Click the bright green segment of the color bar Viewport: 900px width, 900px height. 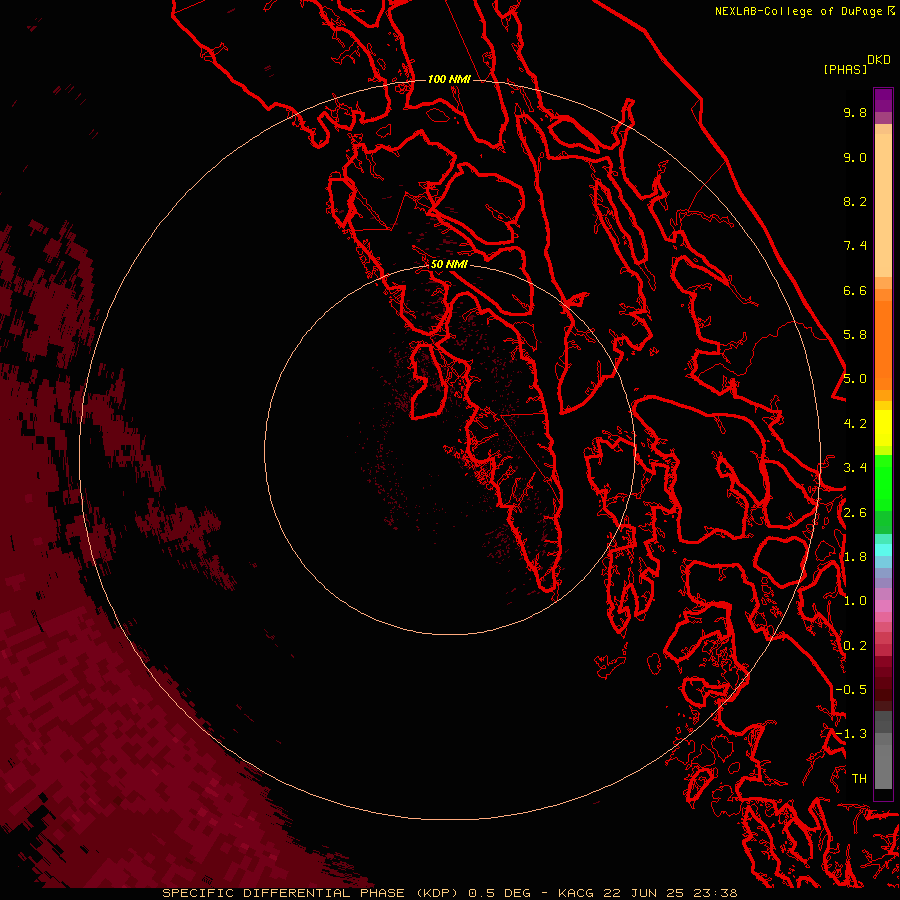[x=883, y=485]
